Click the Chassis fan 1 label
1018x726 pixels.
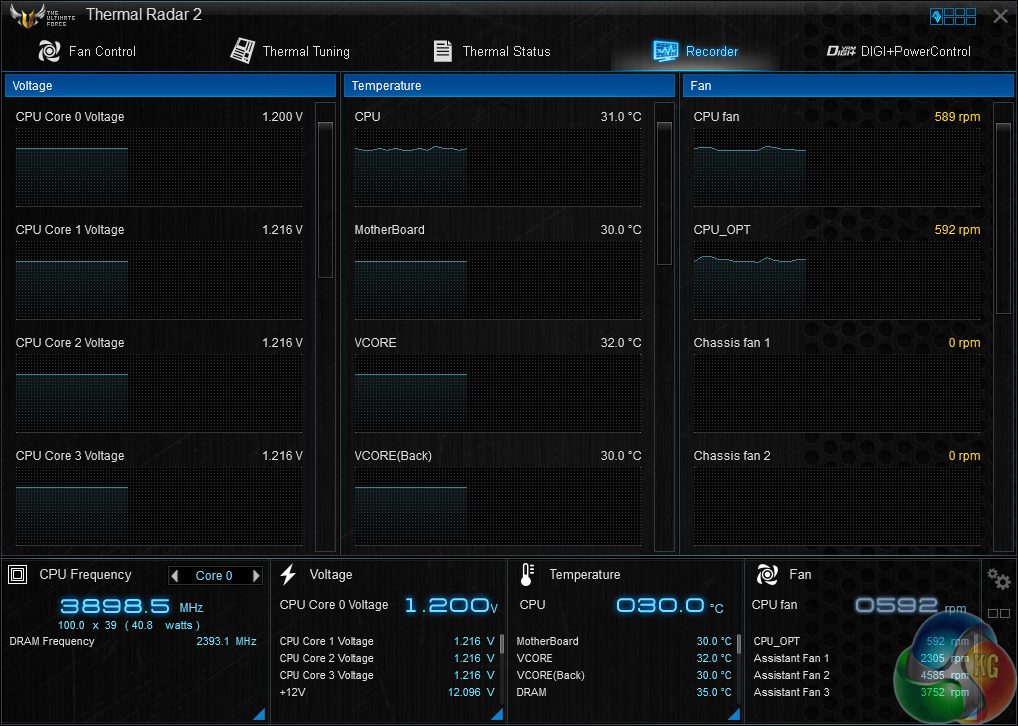click(x=732, y=343)
